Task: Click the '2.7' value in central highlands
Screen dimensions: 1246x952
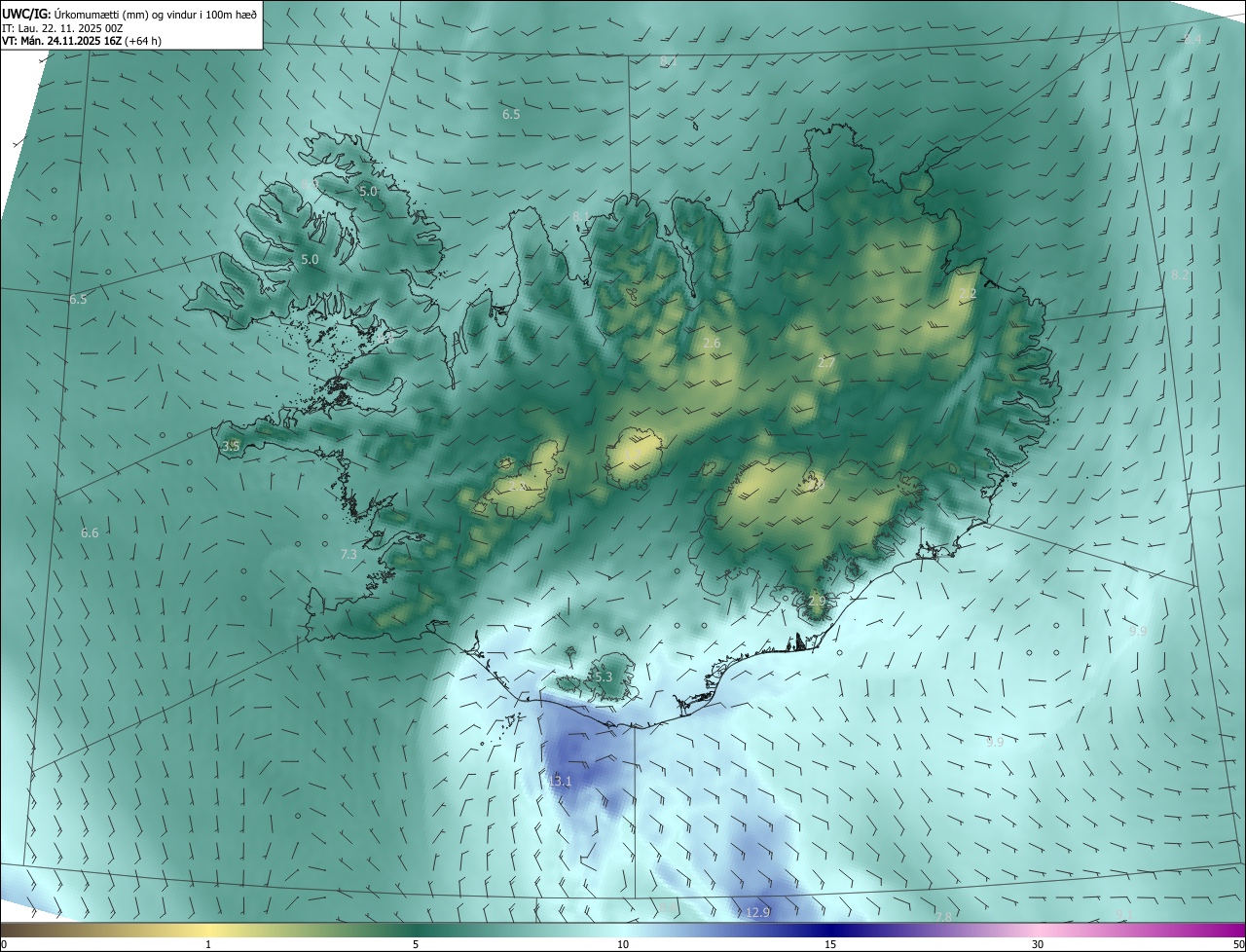Action: [x=826, y=363]
